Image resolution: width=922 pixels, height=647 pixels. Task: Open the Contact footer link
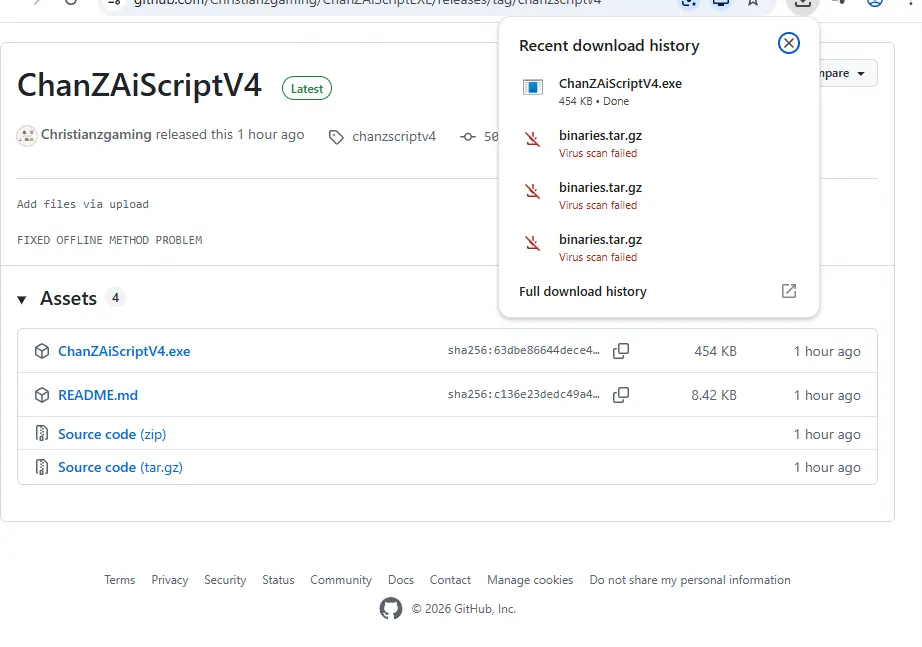(x=450, y=580)
